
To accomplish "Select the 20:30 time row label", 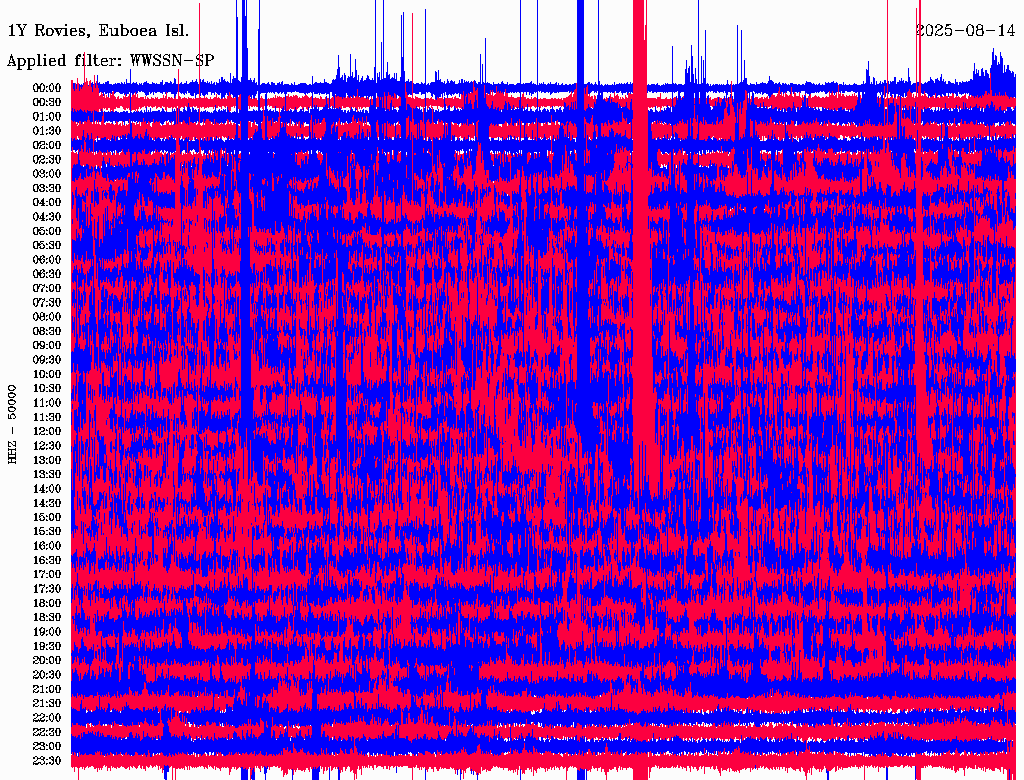I will [47, 675].
